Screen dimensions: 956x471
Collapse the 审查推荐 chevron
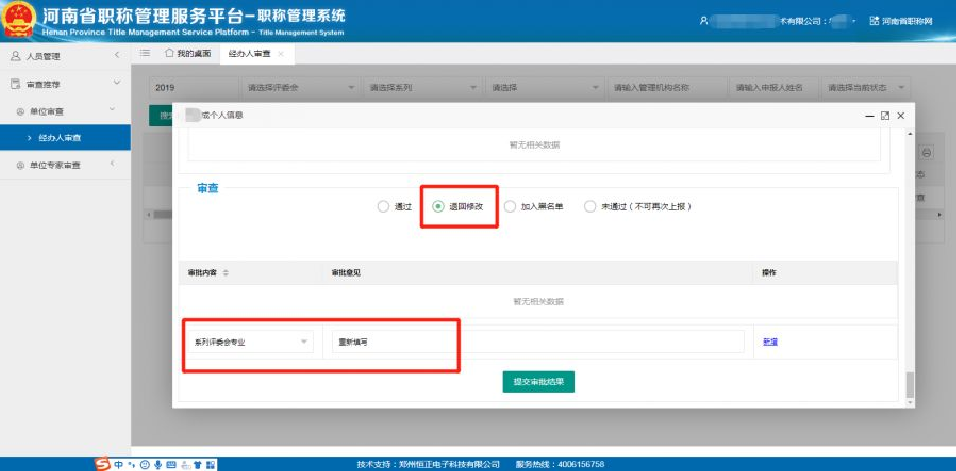tap(117, 82)
